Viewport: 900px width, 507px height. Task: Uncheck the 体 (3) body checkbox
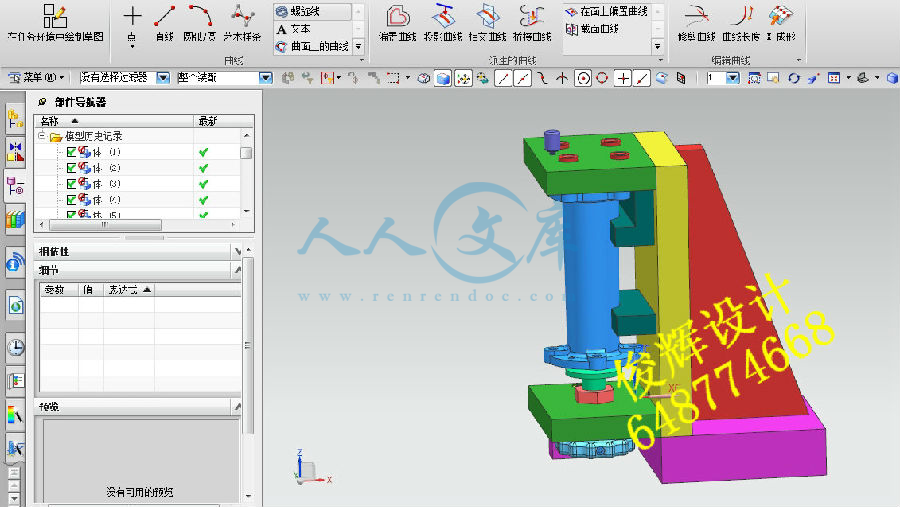click(71, 184)
